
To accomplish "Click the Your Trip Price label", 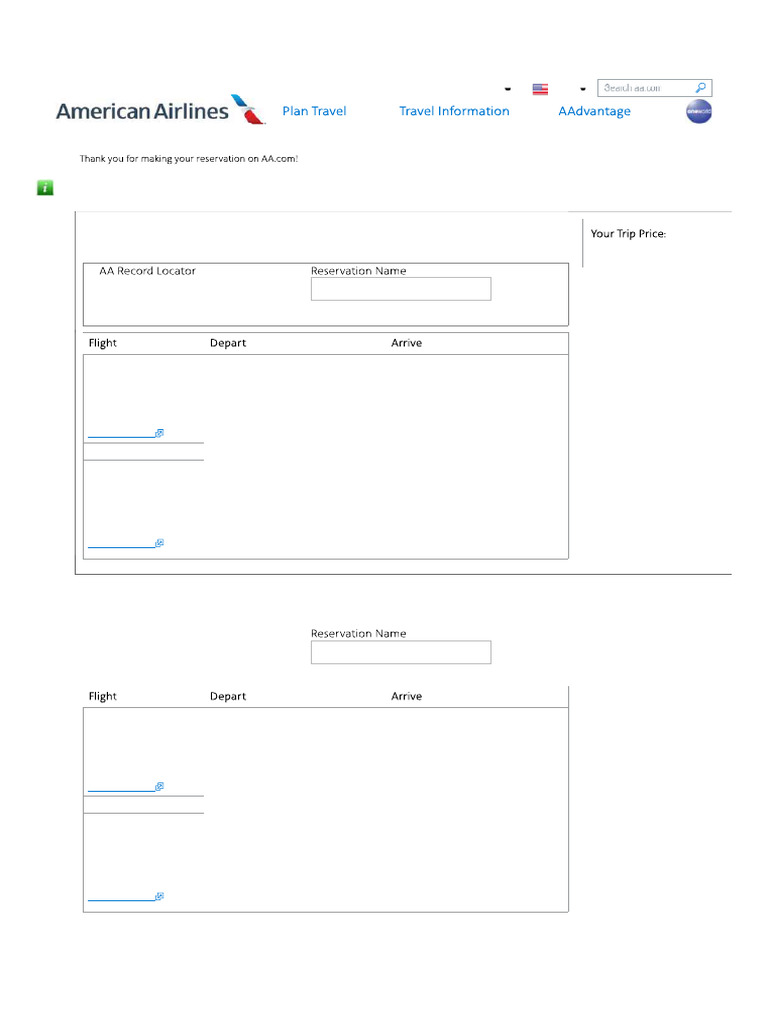I will pyautogui.click(x=628, y=234).
